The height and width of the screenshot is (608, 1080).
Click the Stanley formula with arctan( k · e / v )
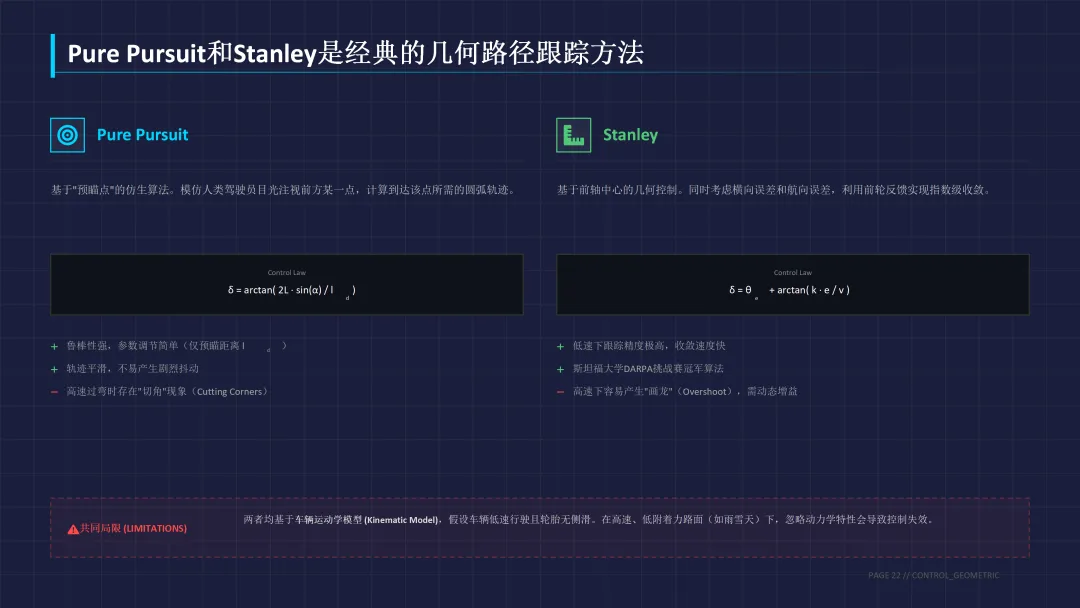[789, 291]
